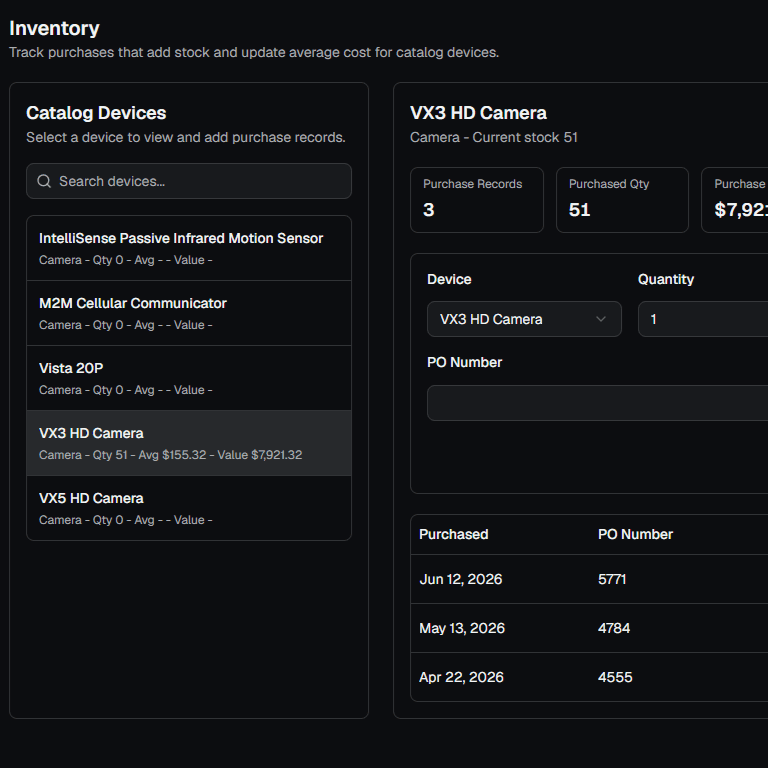The width and height of the screenshot is (768, 768).
Task: Click the Quantity field label
Action: click(666, 279)
